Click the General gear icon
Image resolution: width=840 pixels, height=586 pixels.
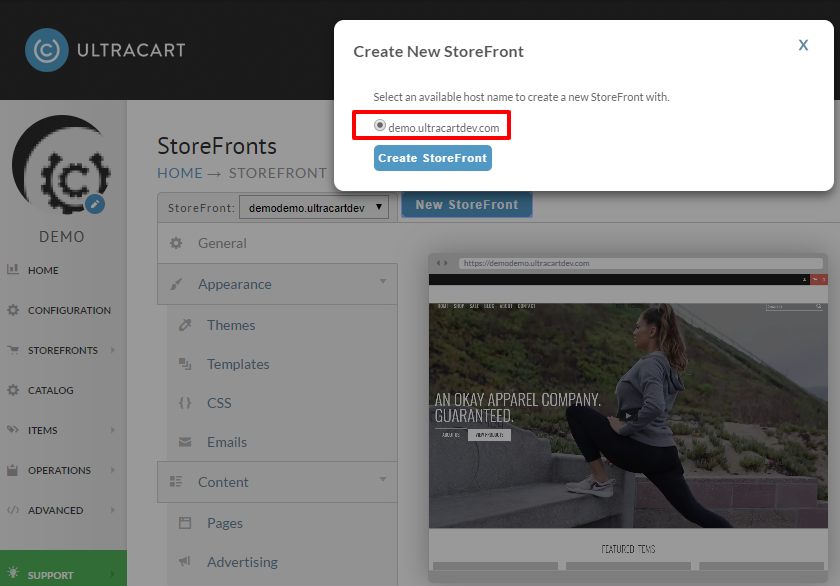point(176,243)
